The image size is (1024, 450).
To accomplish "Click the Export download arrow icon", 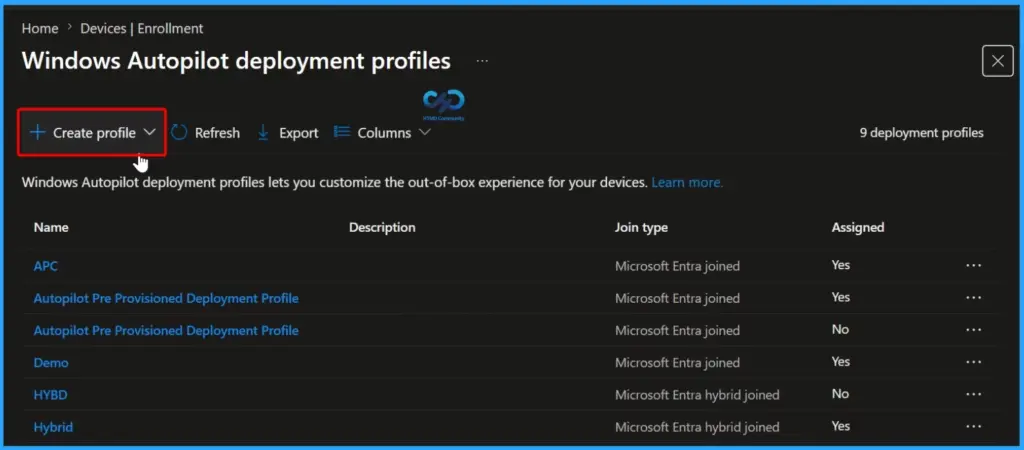I will (x=263, y=133).
